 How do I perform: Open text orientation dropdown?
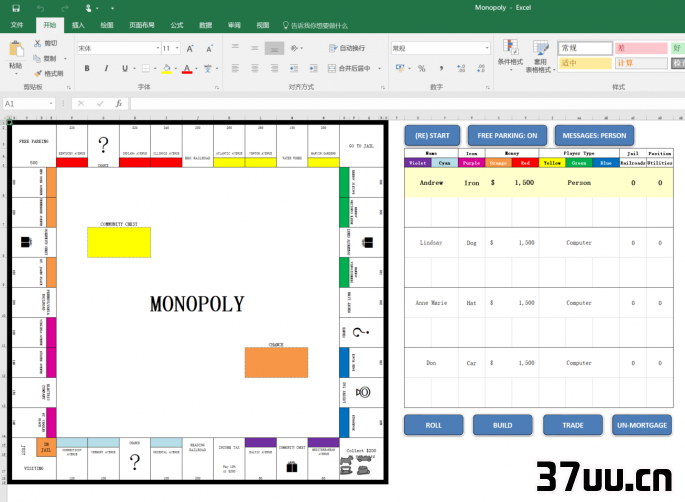[297, 48]
